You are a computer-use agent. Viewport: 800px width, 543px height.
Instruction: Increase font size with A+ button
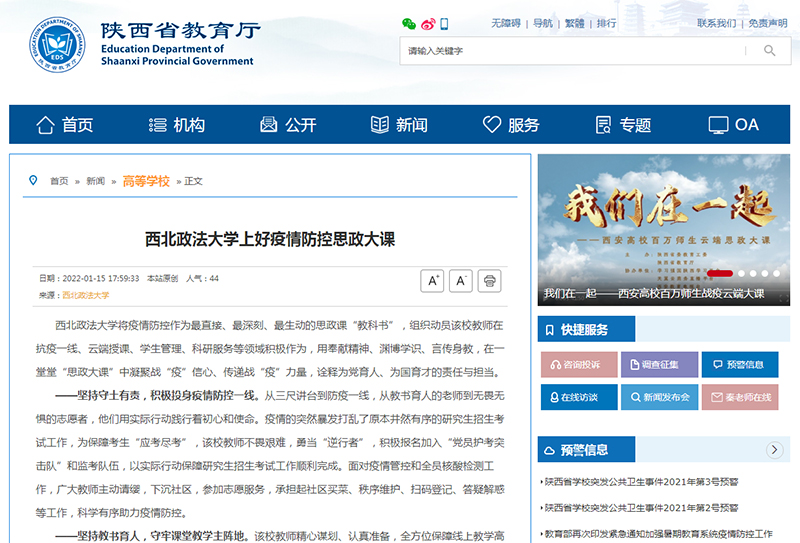tap(432, 281)
